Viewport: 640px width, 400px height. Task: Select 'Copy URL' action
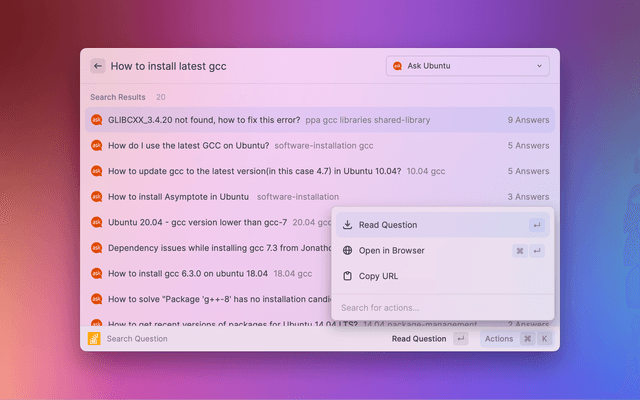point(379,276)
